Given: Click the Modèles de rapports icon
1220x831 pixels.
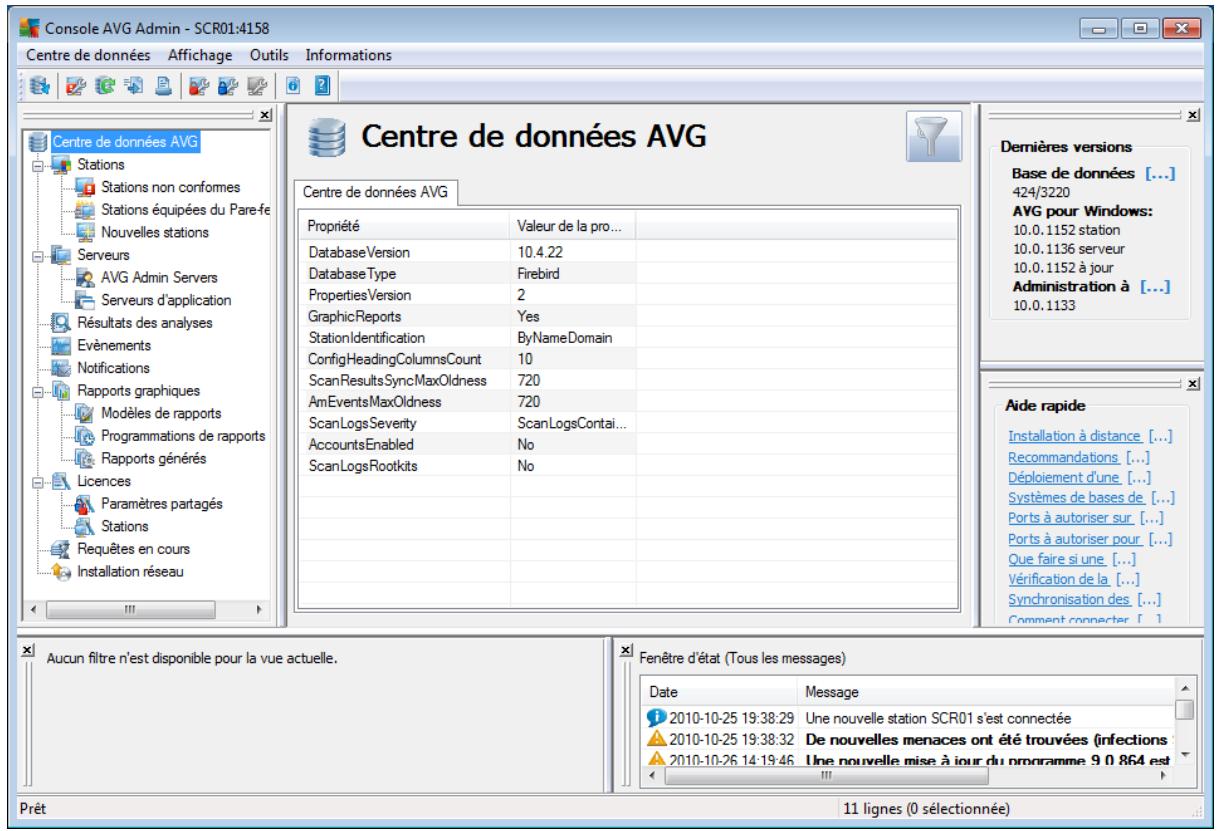Looking at the screenshot, I should 84,414.
